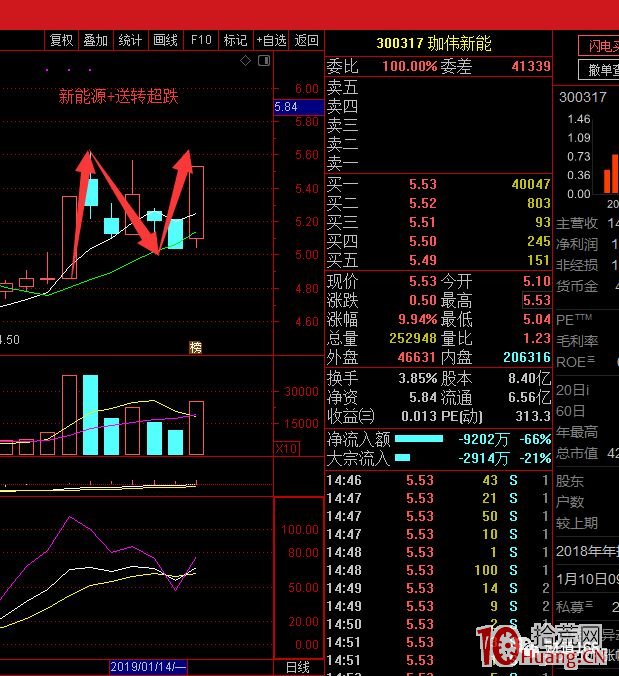Click the 返回 back button
The height and width of the screenshot is (676, 619).
point(306,41)
